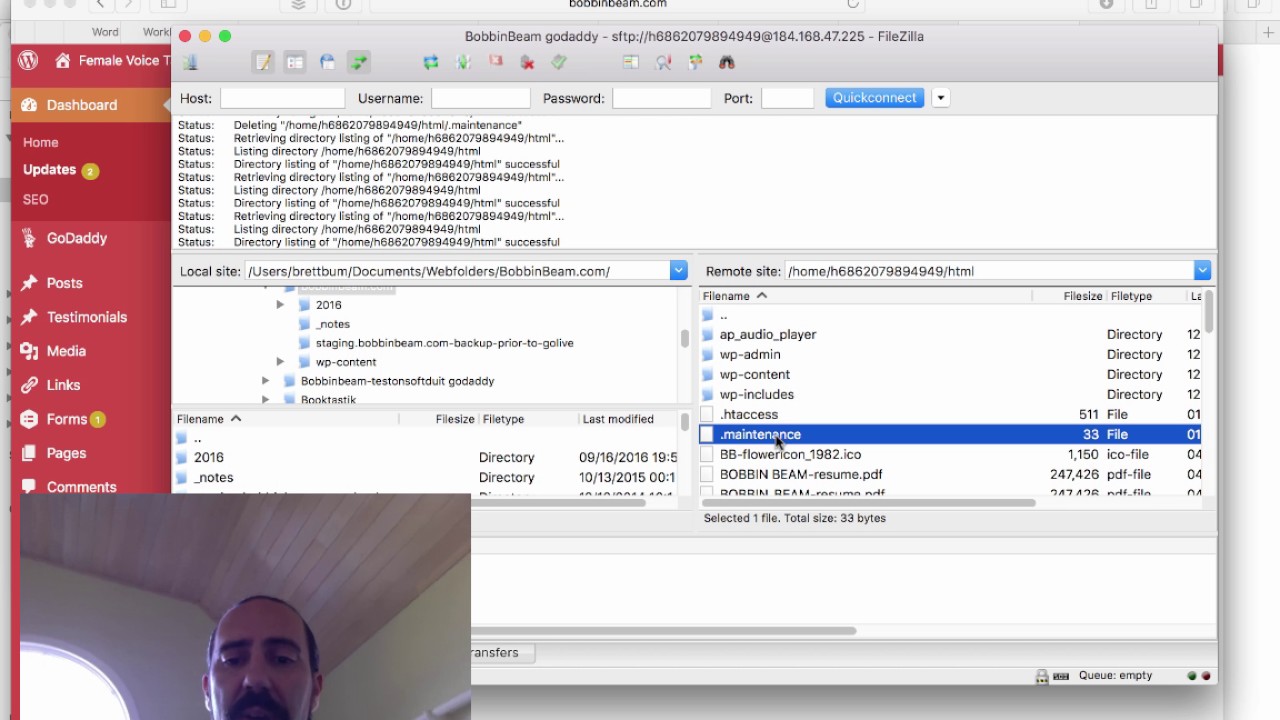The image size is (1280, 720).
Task: Open Dashboard in WordPress sidebar
Action: click(x=82, y=105)
